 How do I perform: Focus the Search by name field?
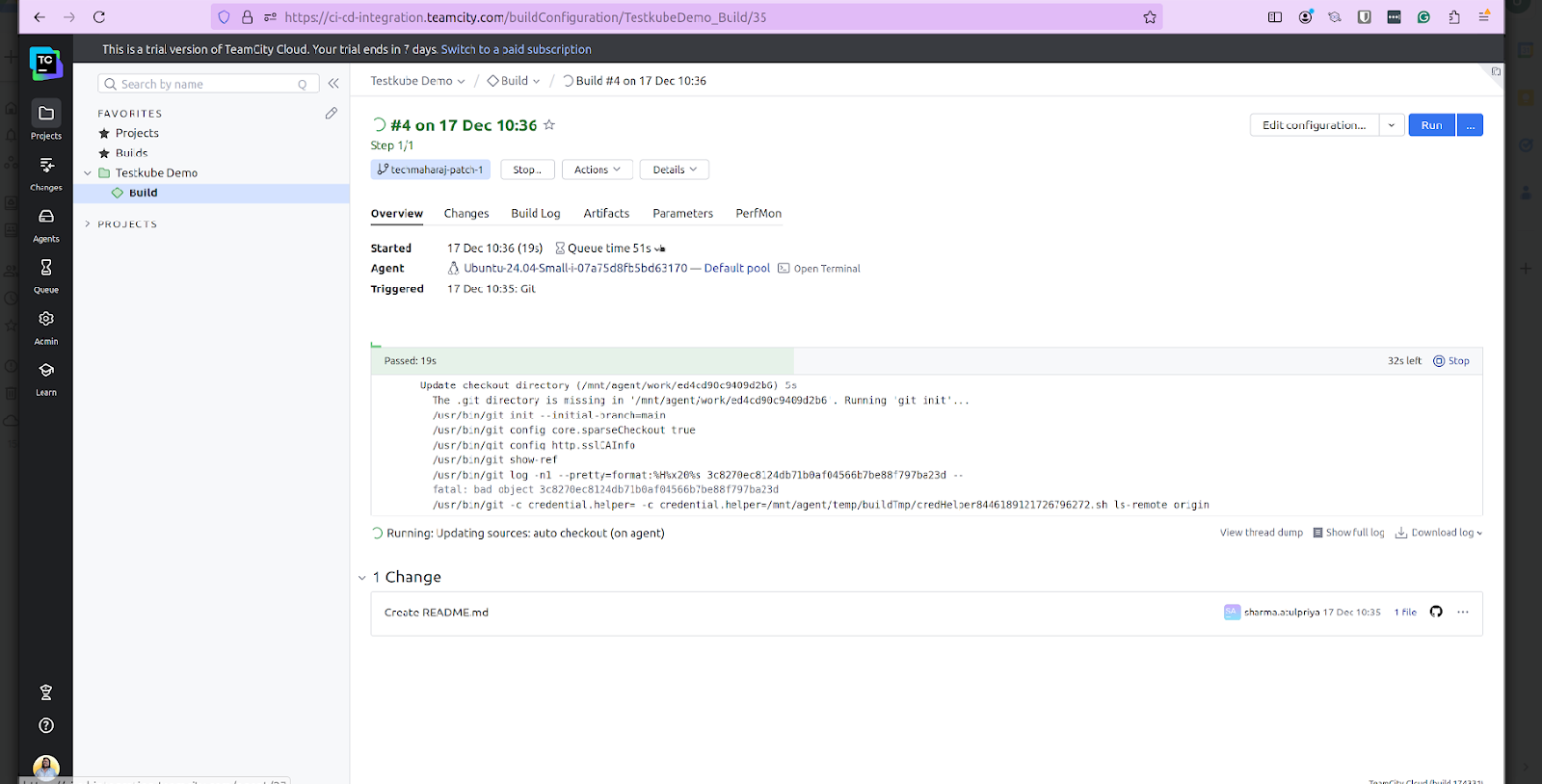tap(208, 84)
